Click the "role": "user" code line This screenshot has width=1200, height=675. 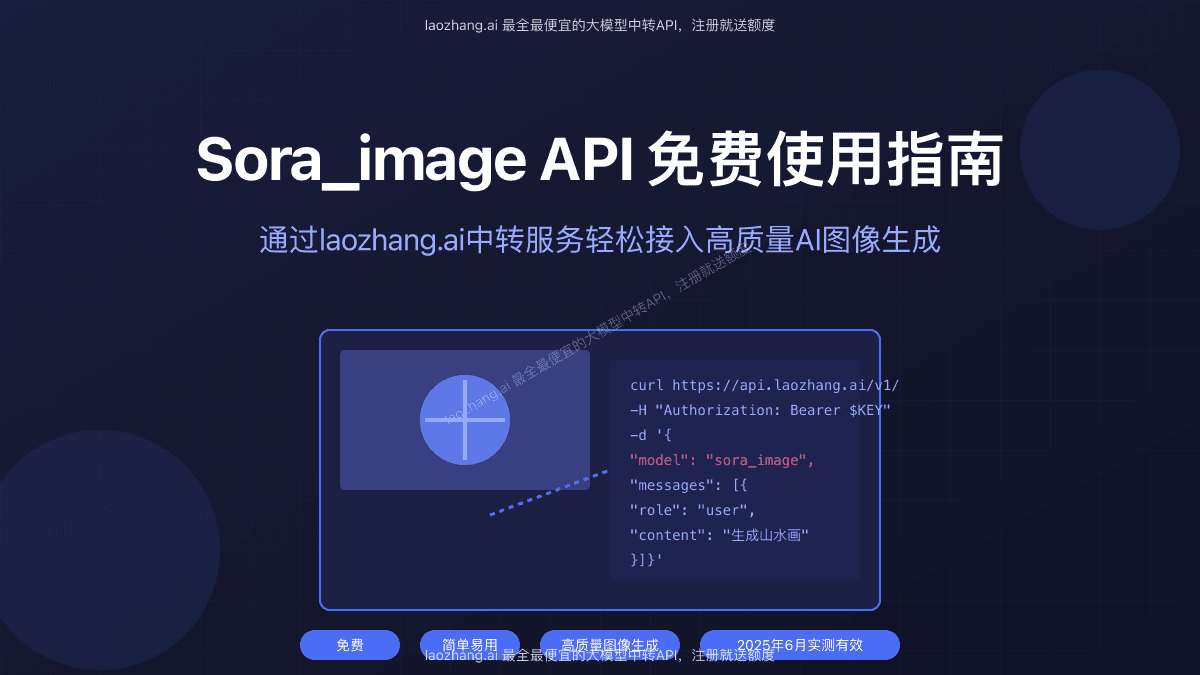693,510
